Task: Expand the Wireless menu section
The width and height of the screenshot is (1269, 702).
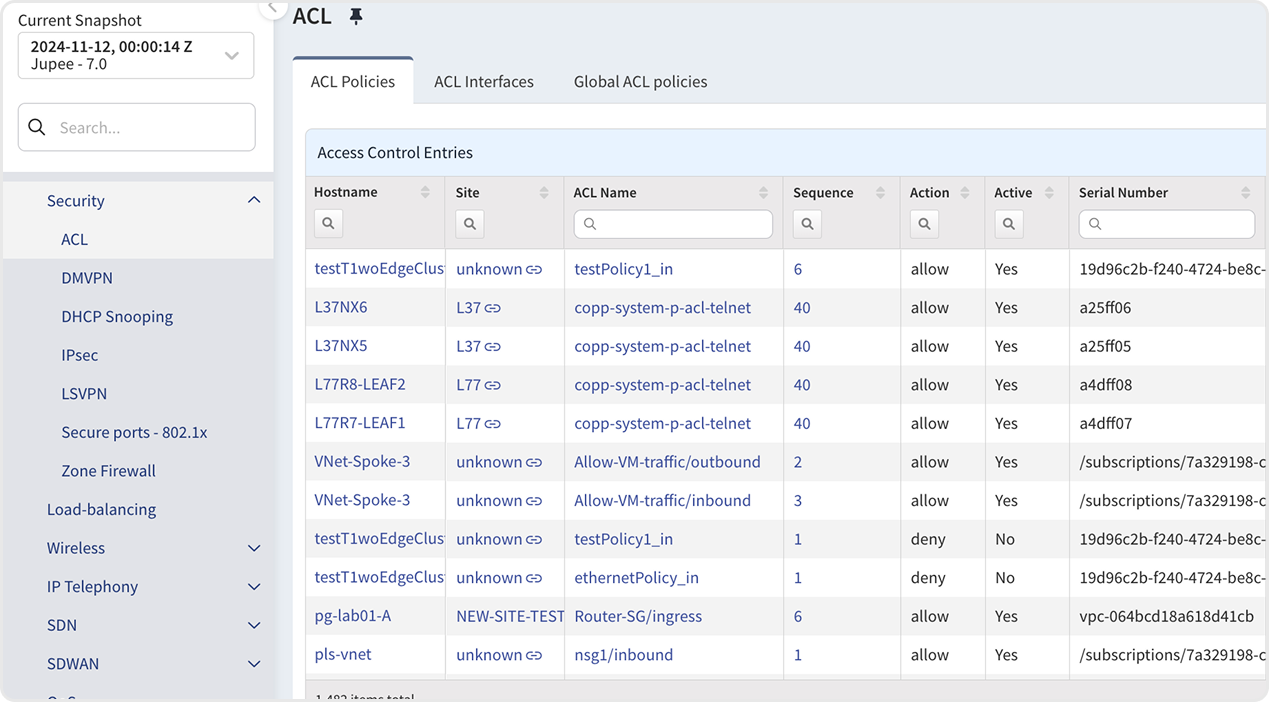Action: [x=254, y=548]
